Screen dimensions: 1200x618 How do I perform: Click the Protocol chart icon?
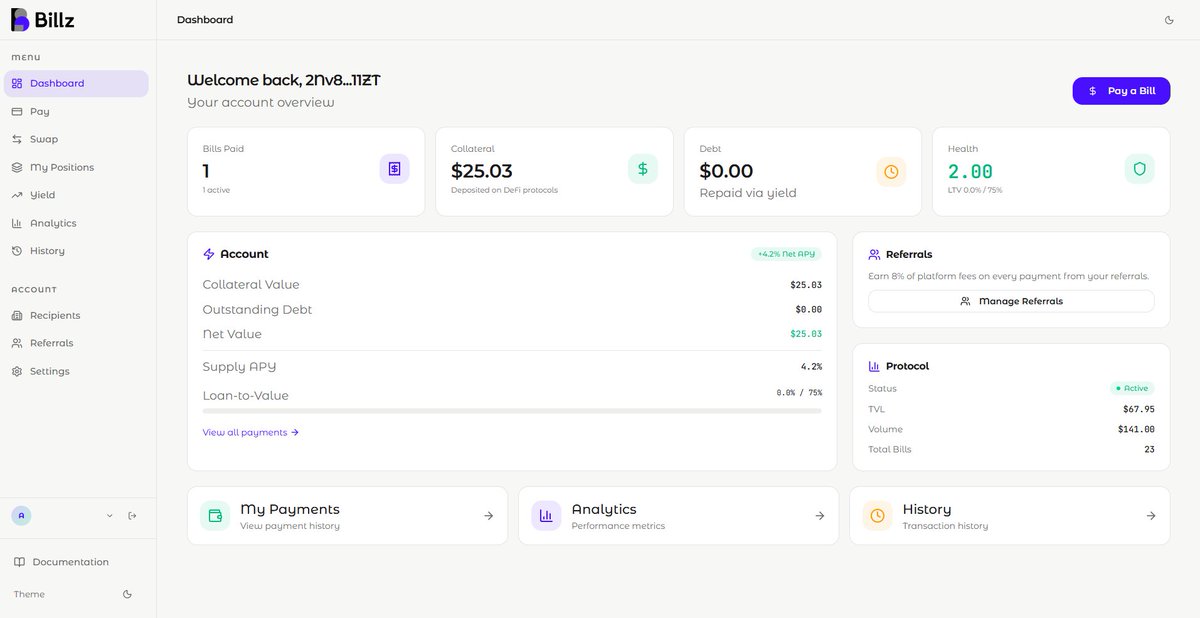pyautogui.click(x=874, y=366)
